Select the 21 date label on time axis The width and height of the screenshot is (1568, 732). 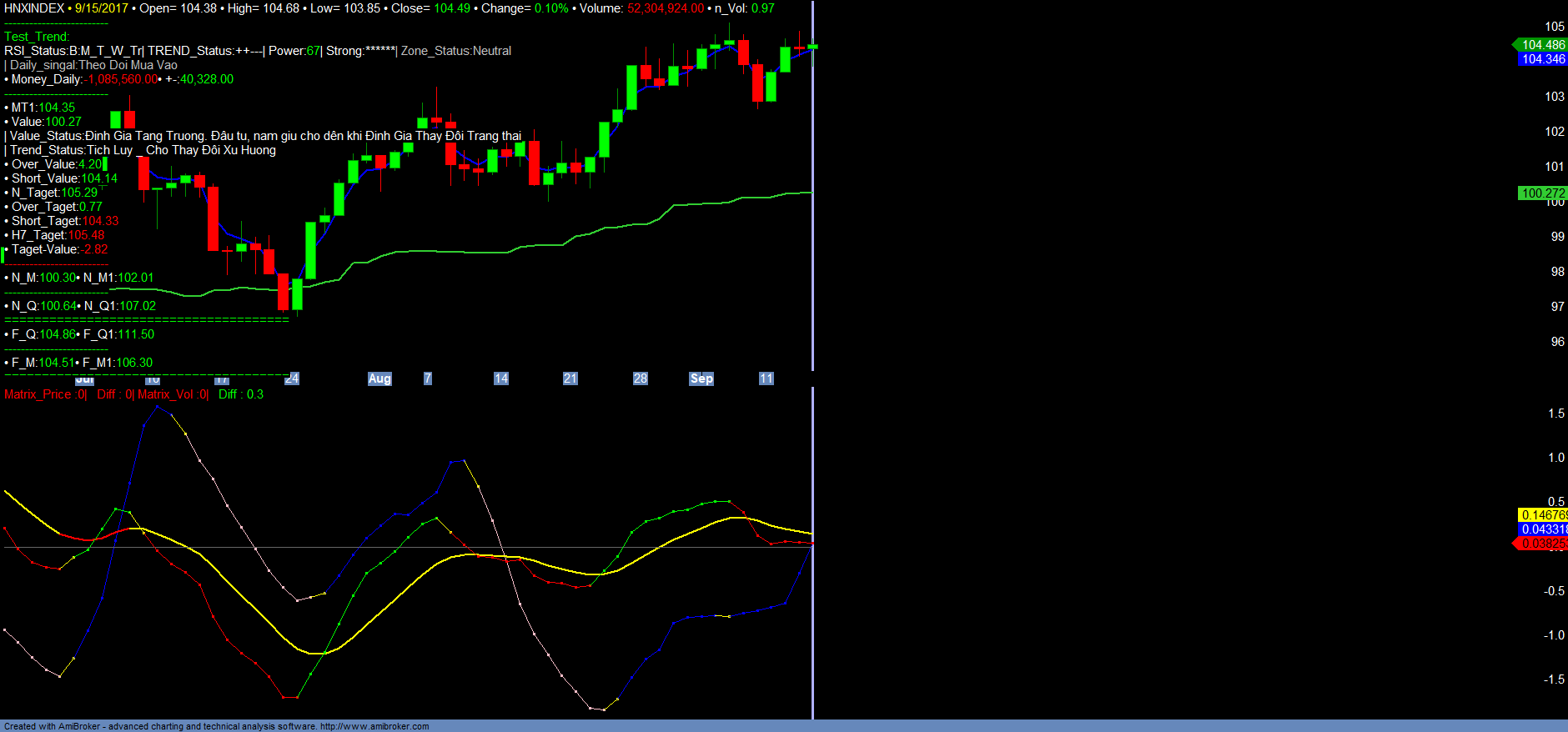pyautogui.click(x=570, y=379)
